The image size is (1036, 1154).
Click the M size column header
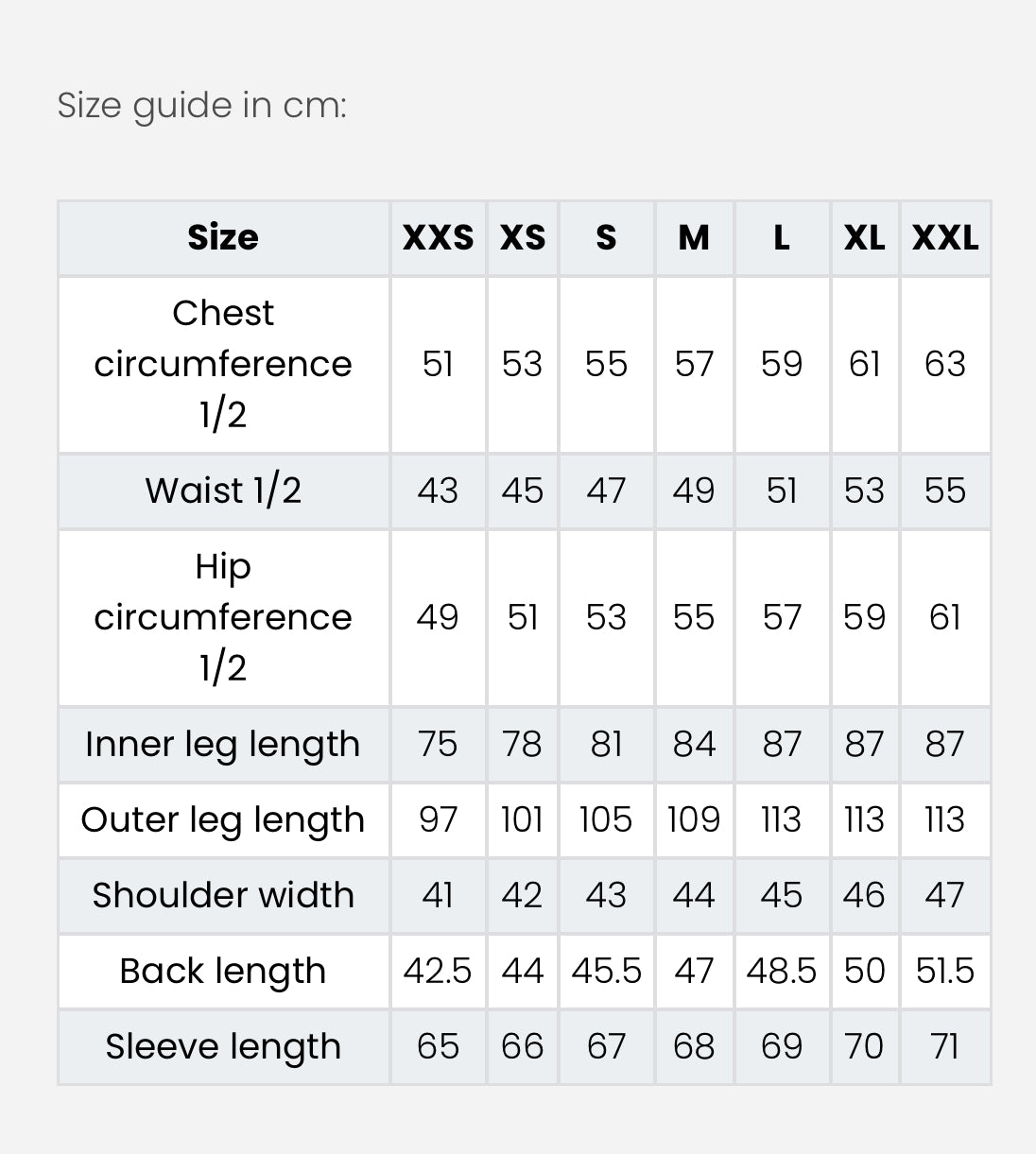(x=694, y=237)
